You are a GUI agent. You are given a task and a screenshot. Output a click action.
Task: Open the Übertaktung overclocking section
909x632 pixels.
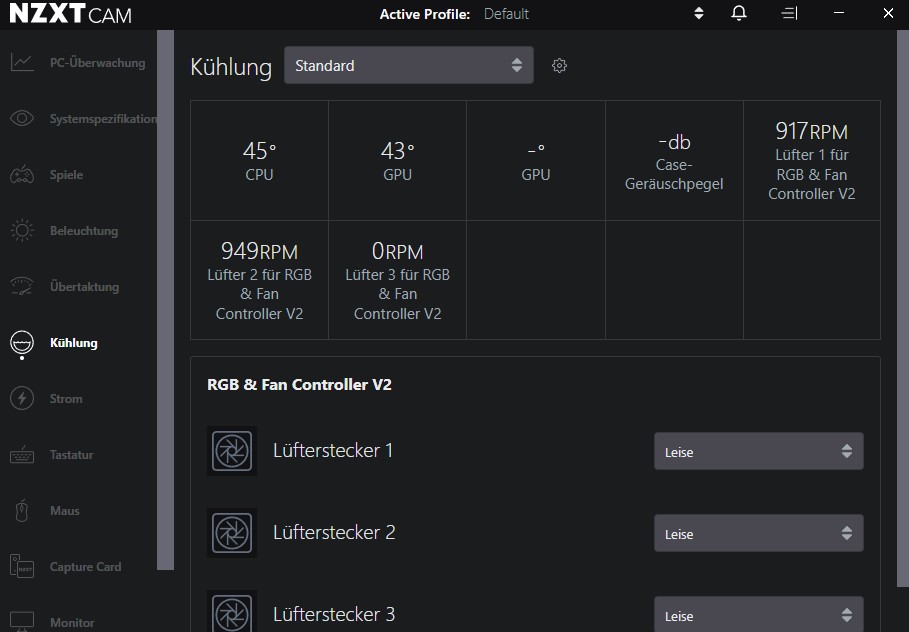[85, 286]
